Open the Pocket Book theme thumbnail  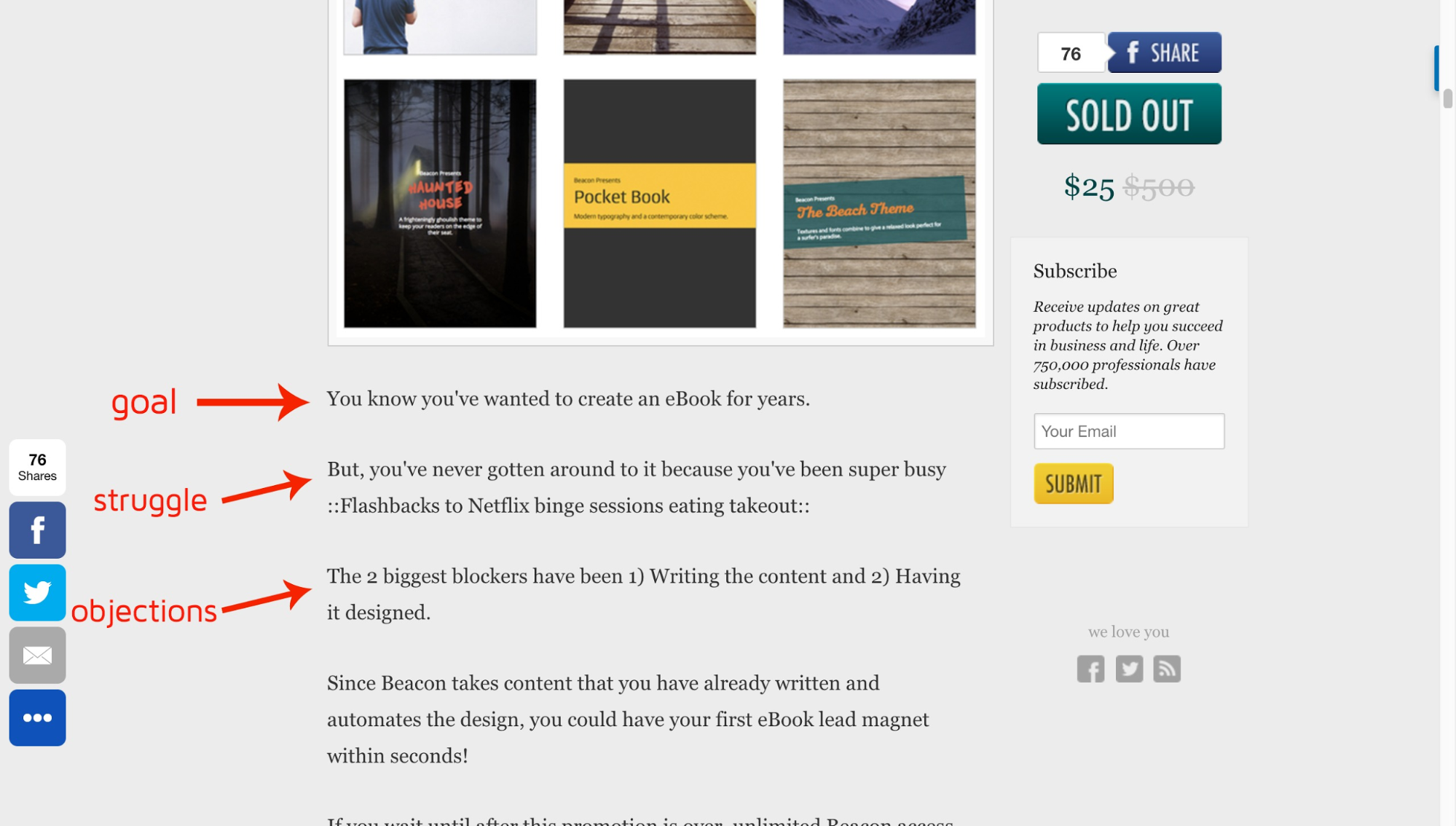pos(660,203)
